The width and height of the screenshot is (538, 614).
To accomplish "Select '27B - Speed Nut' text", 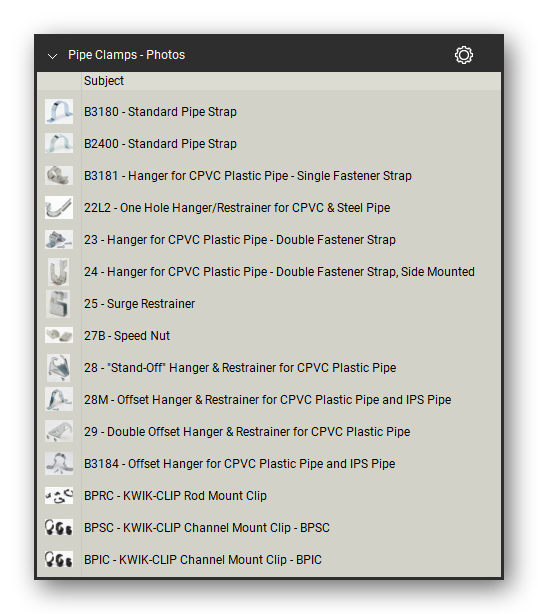I will 127,336.
